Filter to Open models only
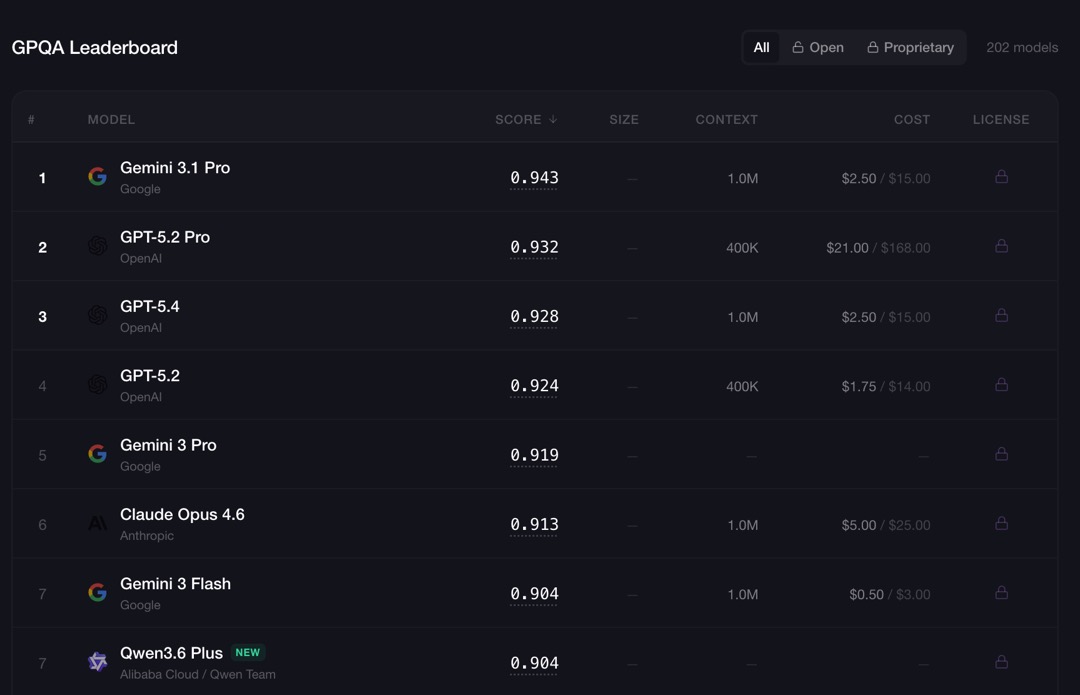 pos(818,47)
